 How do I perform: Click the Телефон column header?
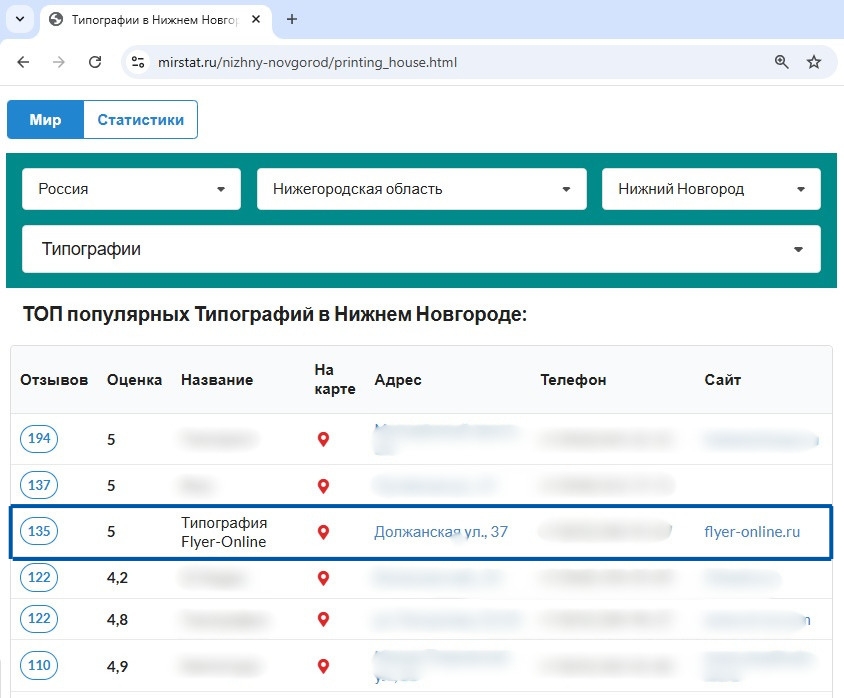573,380
